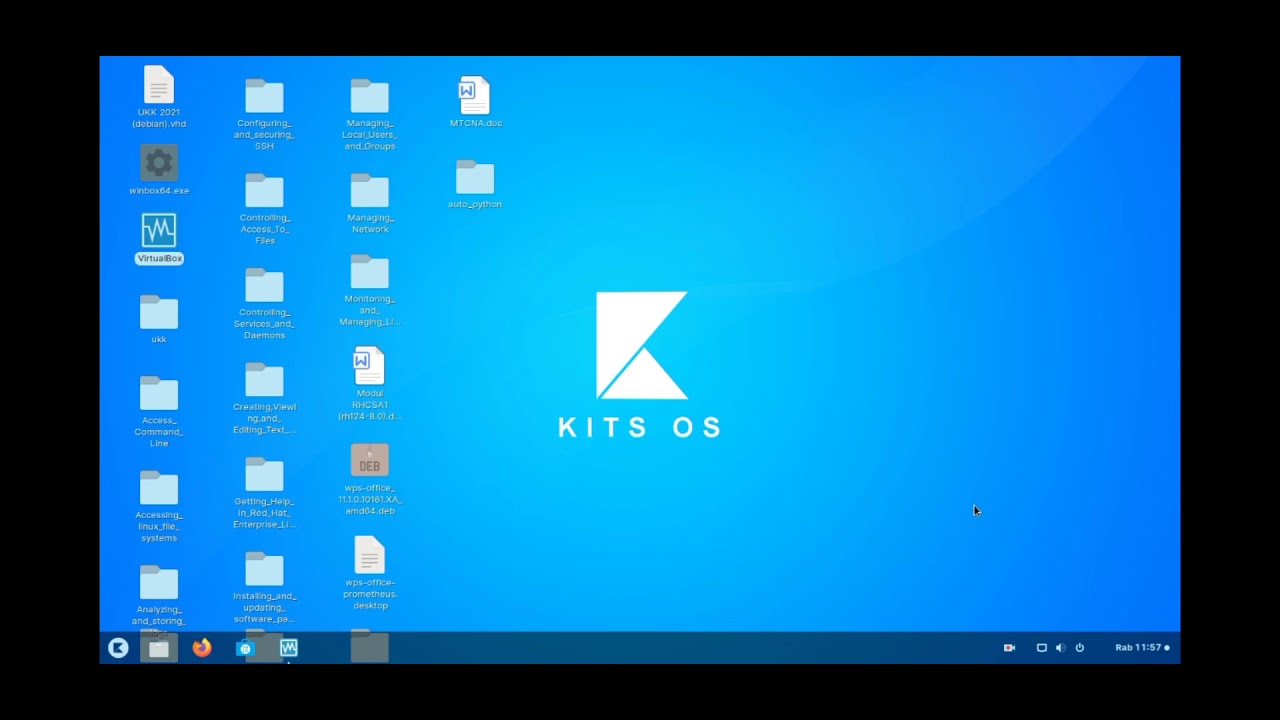1280x720 pixels.
Task: Select the winbox64.exe desktop icon
Action: tap(159, 169)
